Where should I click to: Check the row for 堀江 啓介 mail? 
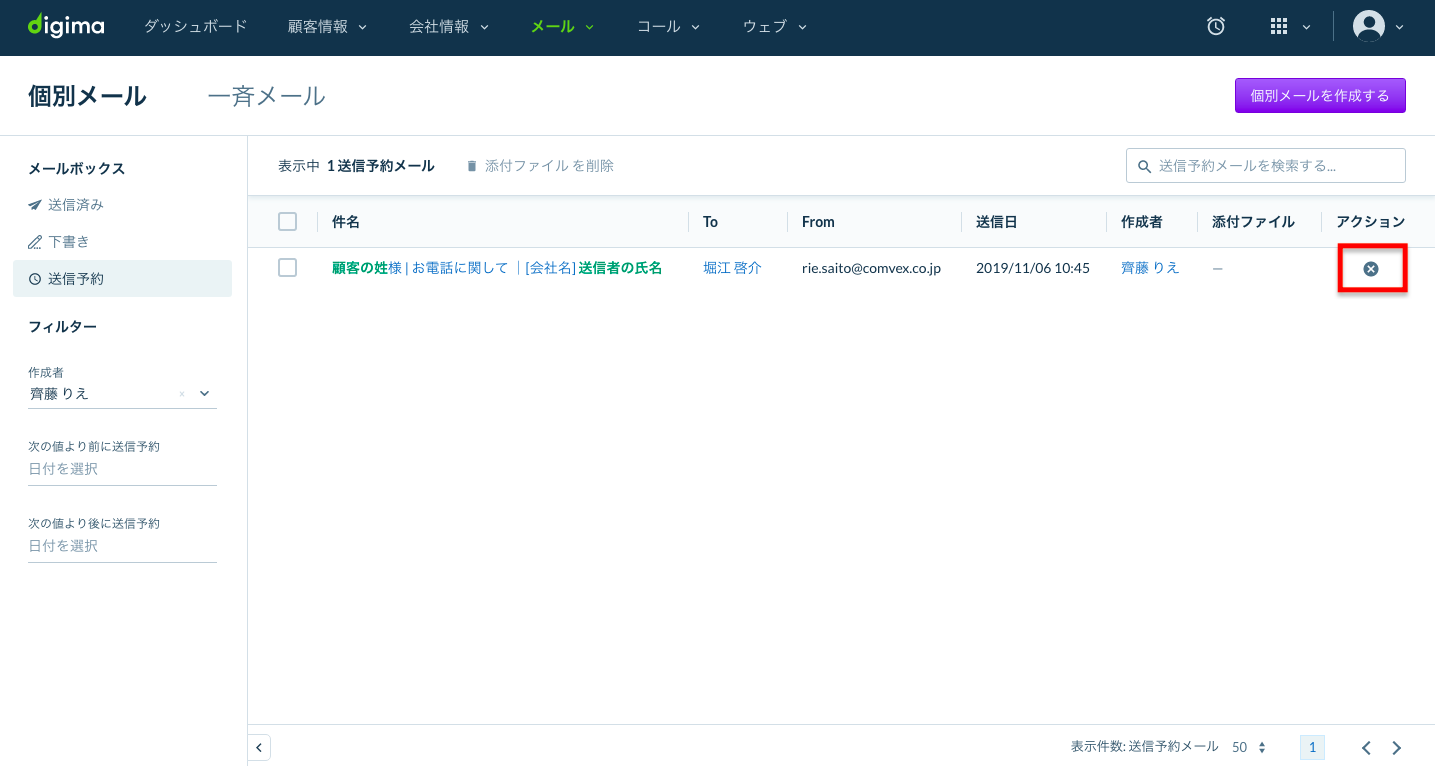tap(288, 268)
